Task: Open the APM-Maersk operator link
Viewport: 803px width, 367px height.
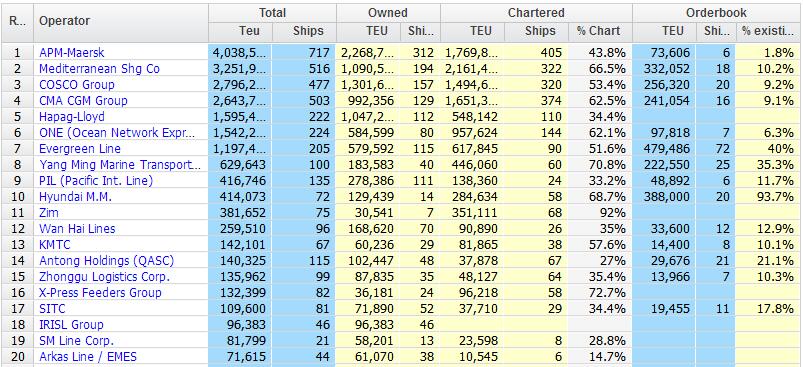Action: pos(72,53)
